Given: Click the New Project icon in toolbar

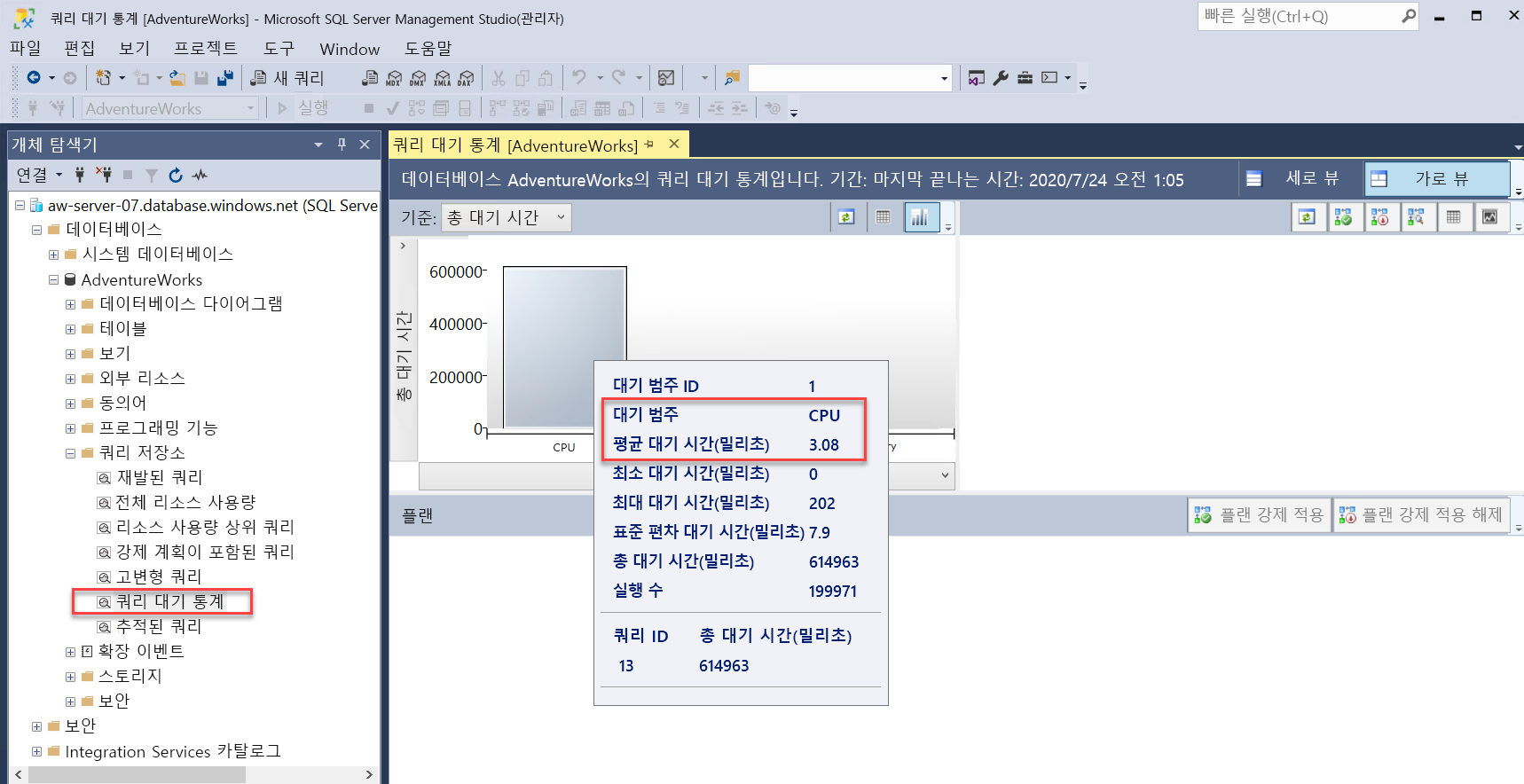Looking at the screenshot, I should (103, 78).
